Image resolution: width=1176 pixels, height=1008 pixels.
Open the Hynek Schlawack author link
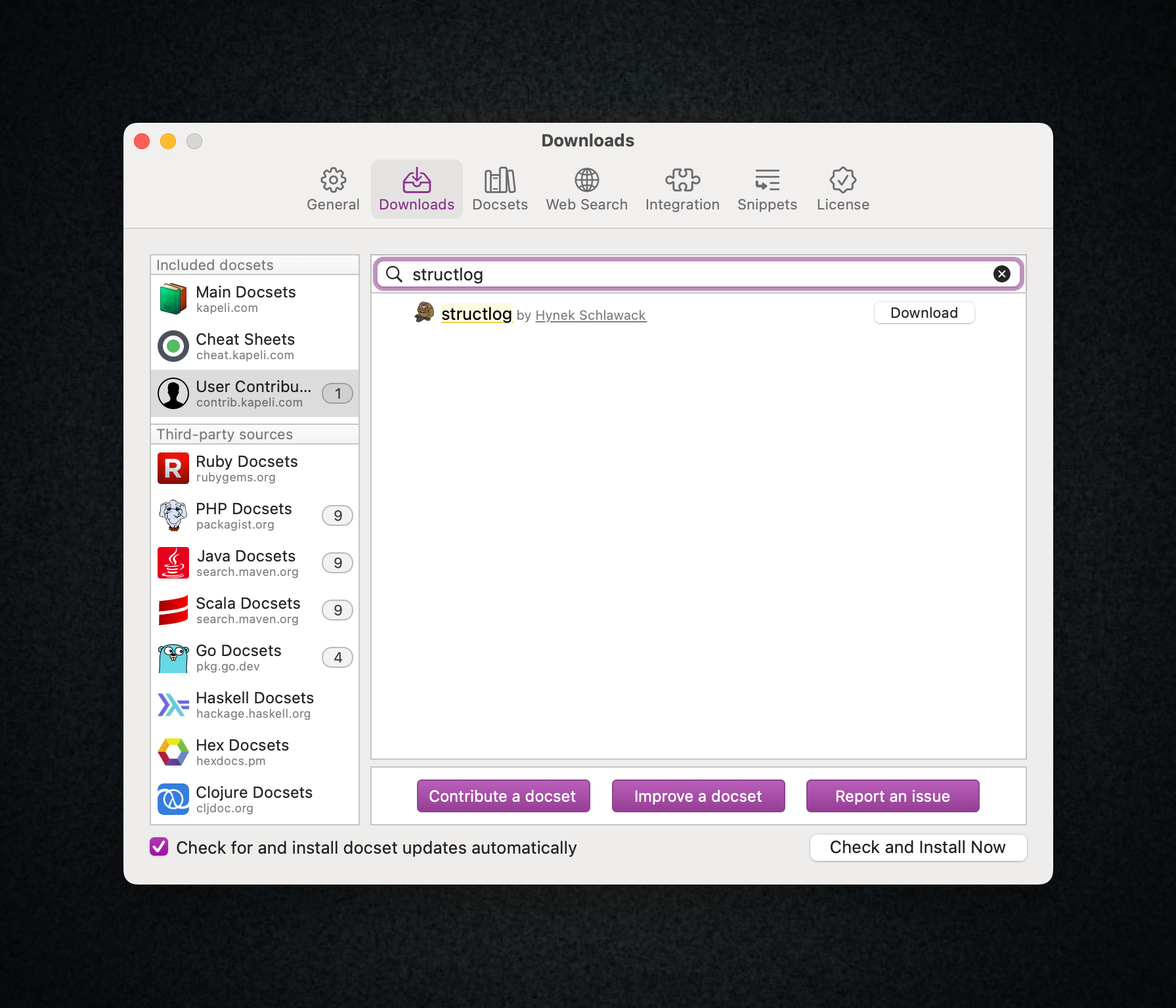point(591,315)
